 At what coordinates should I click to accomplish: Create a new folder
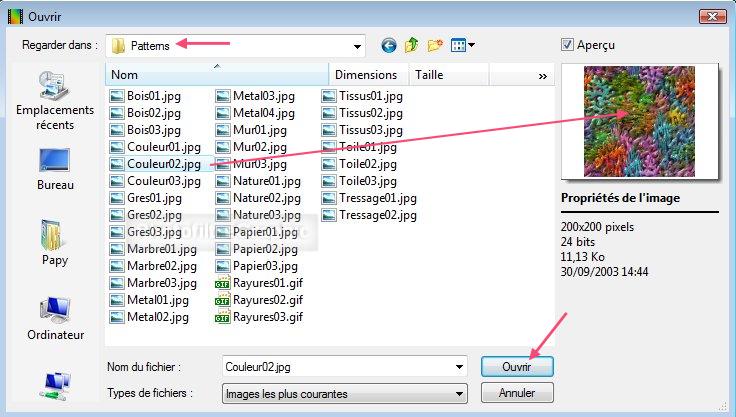(x=435, y=45)
